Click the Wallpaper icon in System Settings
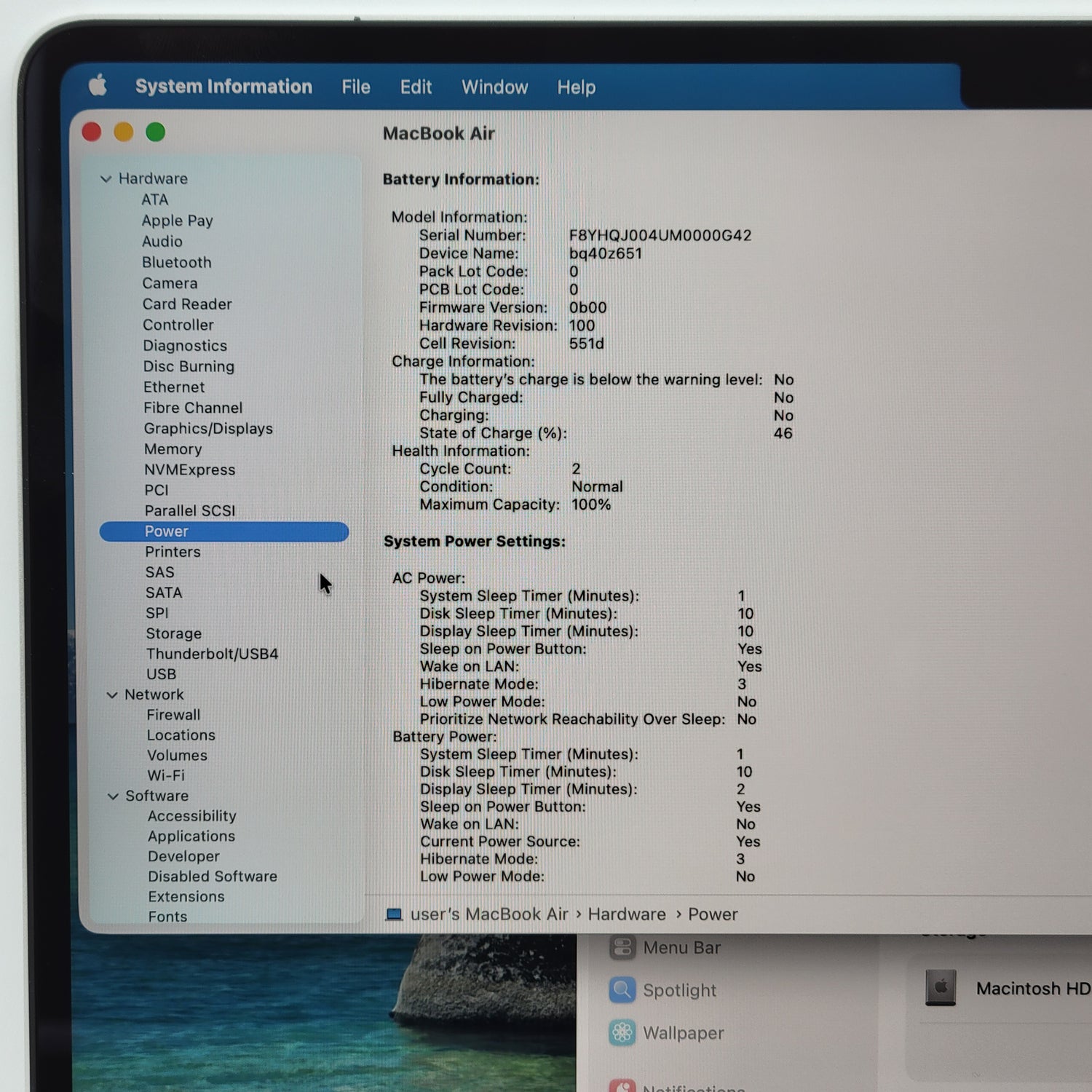Viewport: 1092px width, 1092px height. [622, 1033]
